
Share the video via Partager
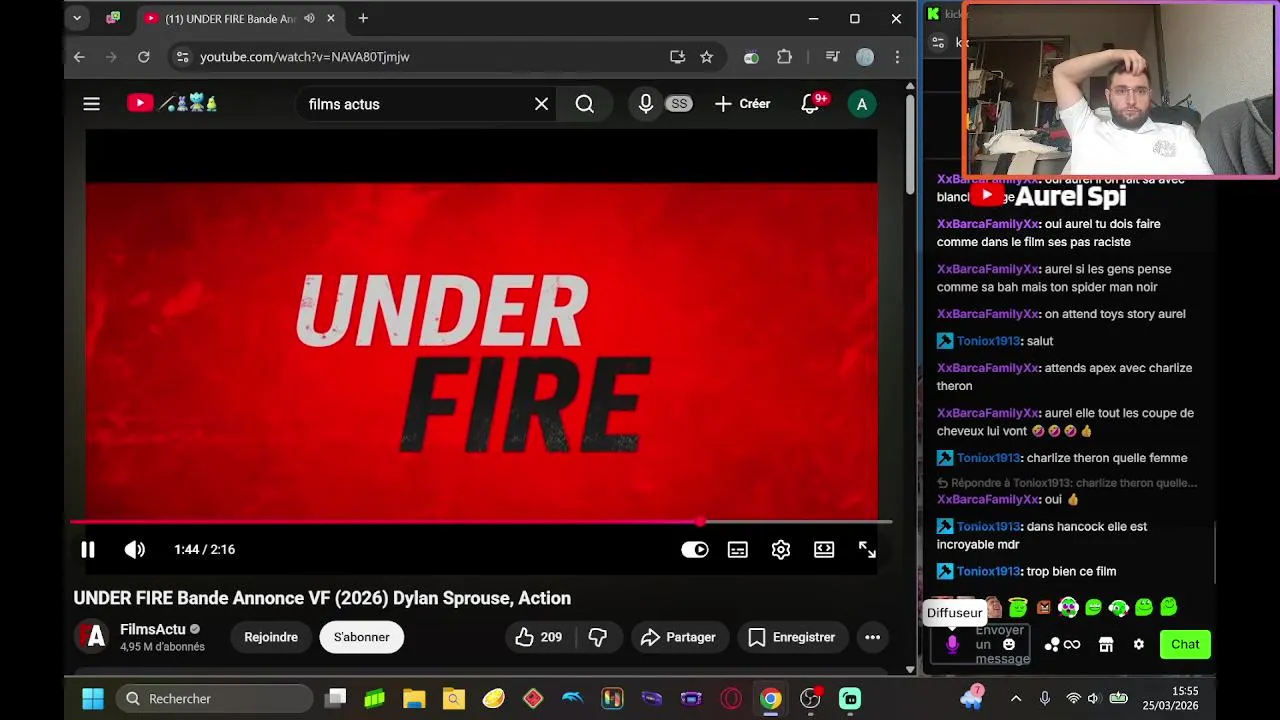[678, 637]
